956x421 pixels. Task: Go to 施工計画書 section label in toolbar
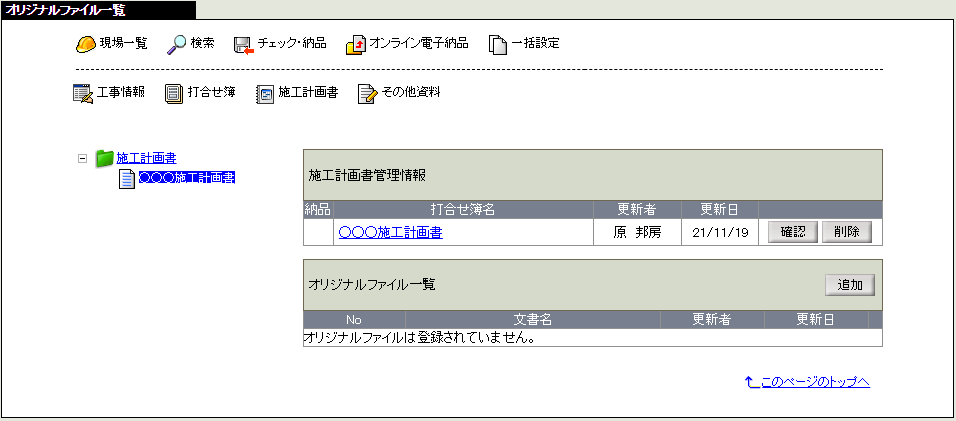pyautogui.click(x=308, y=93)
